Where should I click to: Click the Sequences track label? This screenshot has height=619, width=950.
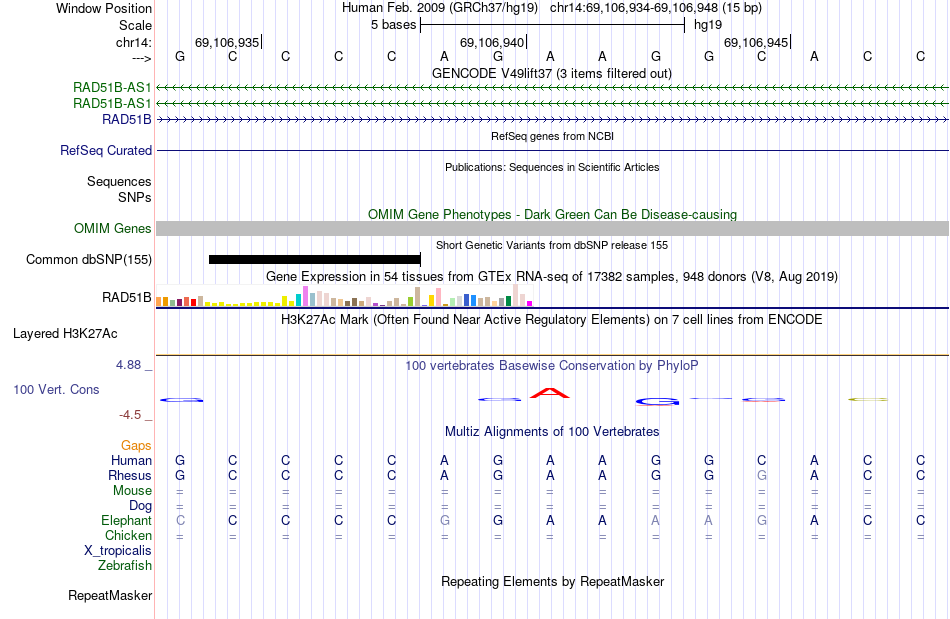point(119,181)
